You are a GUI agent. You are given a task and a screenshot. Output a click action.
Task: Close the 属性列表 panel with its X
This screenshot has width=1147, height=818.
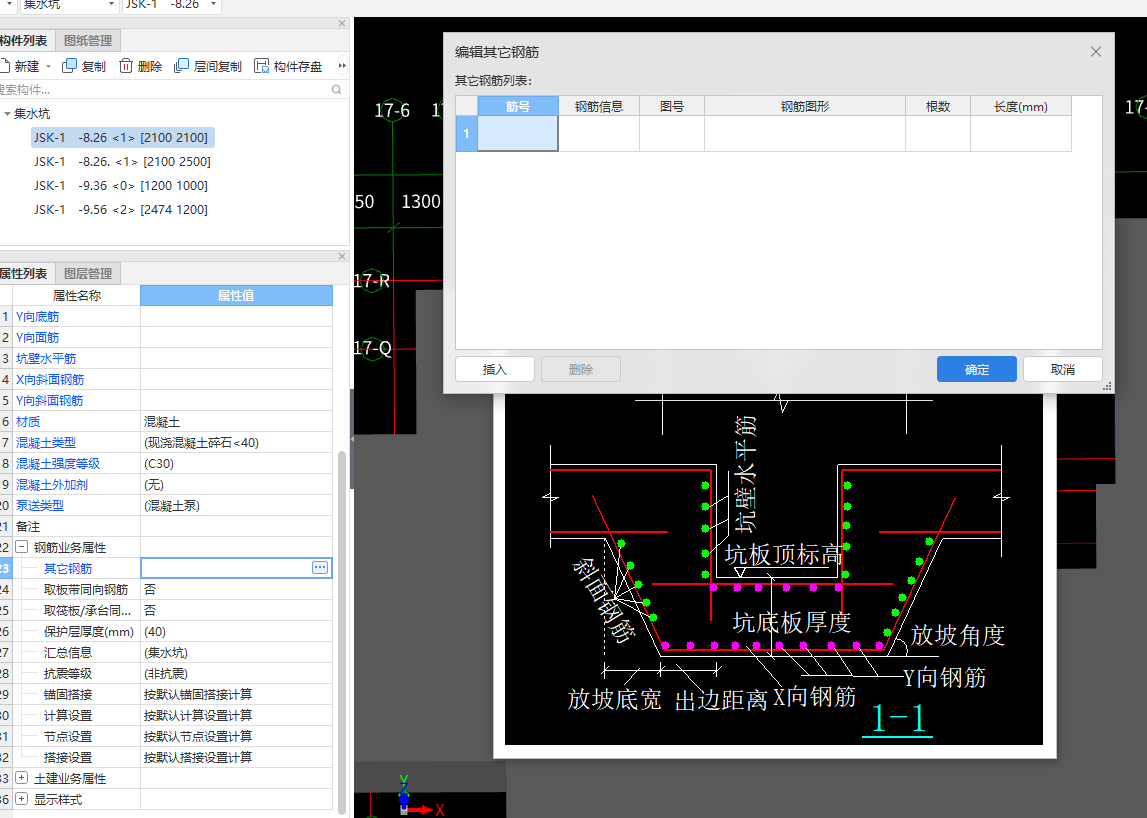click(x=342, y=256)
